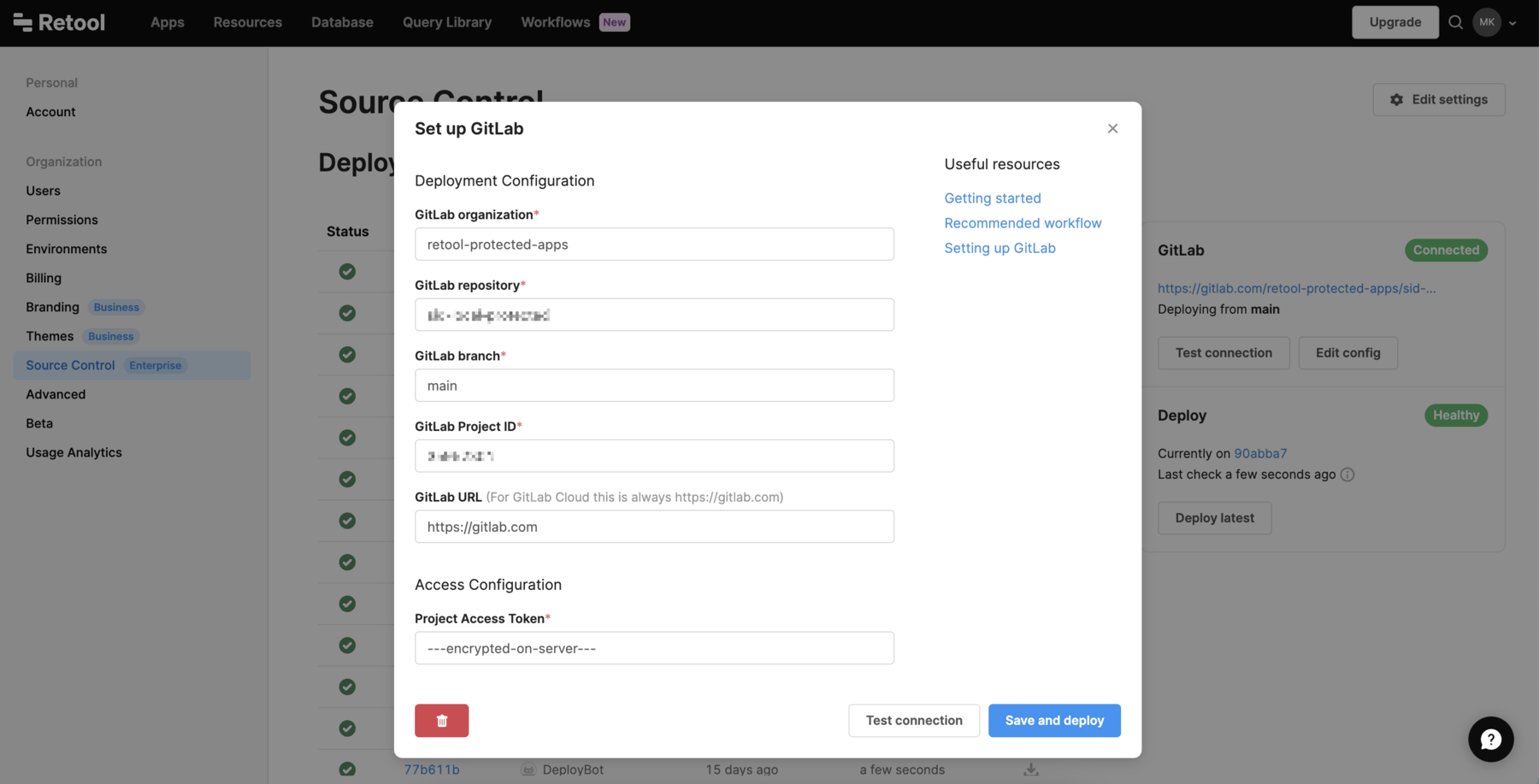Select Usage Analytics in sidebar
Image resolution: width=1539 pixels, height=784 pixels.
[x=74, y=452]
